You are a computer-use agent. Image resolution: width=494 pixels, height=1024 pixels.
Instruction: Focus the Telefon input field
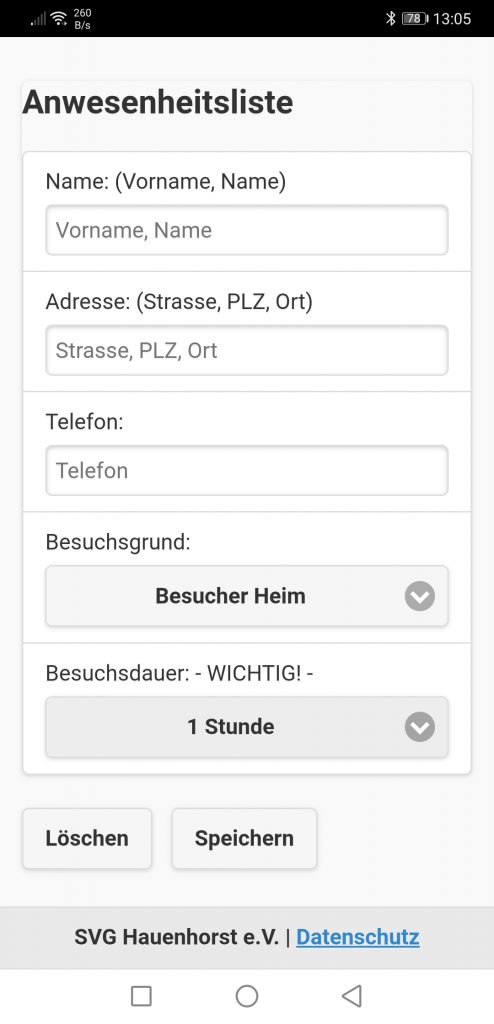[247, 470]
